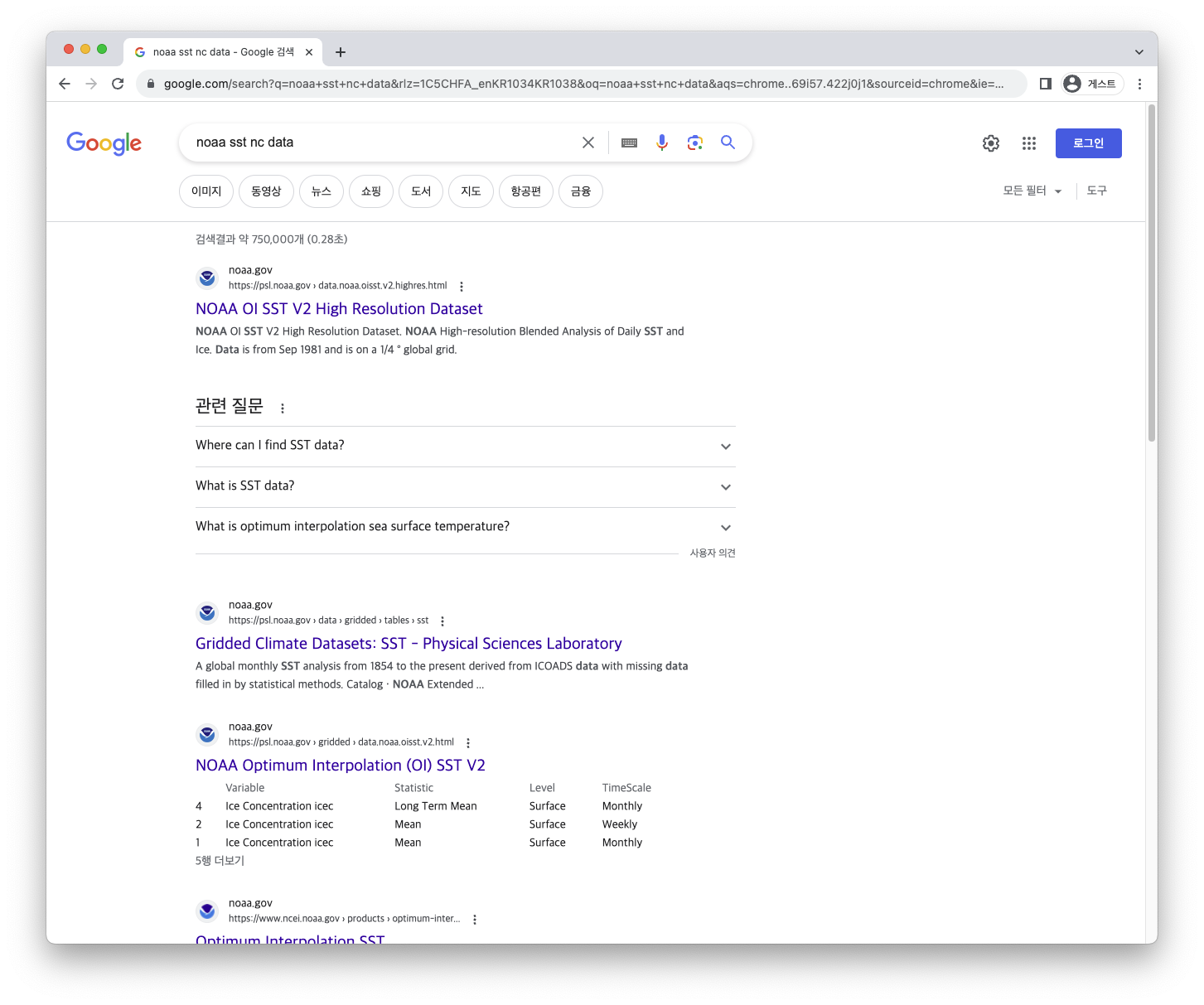1204x1005 pixels.
Task: Open options for the highres.html result
Action: (462, 287)
